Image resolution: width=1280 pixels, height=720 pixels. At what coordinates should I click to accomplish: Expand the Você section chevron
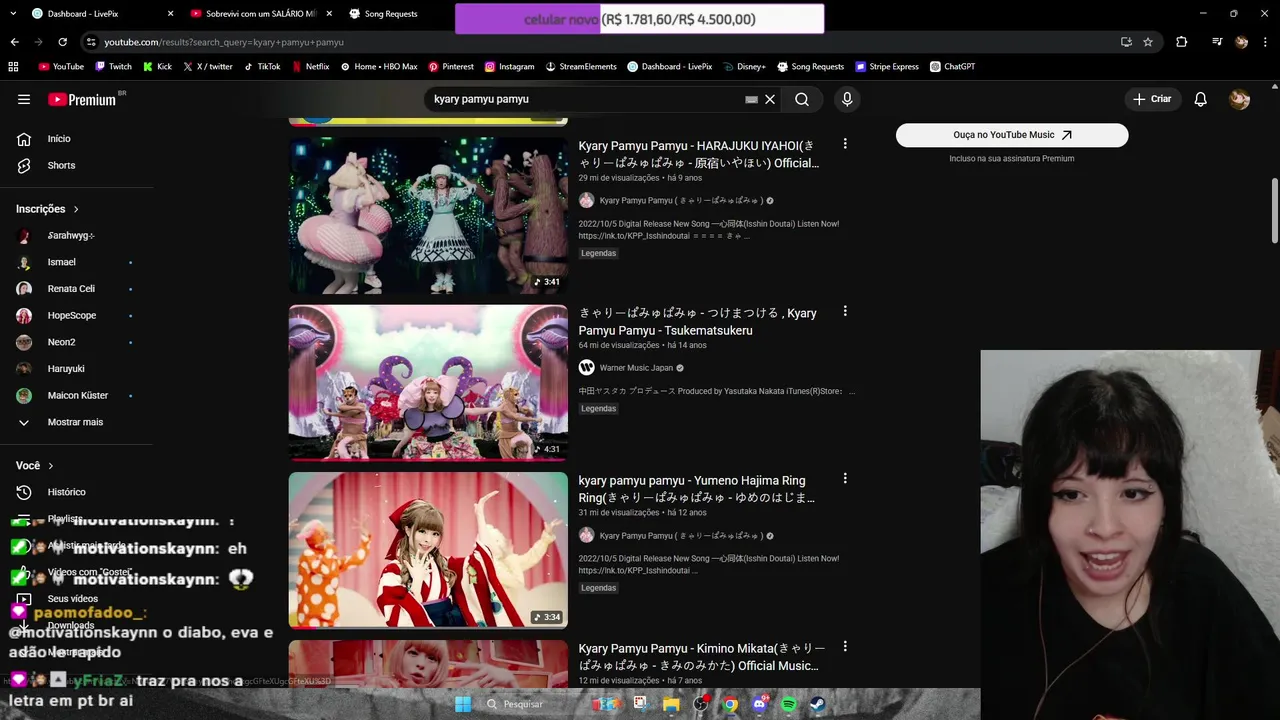click(x=51, y=466)
